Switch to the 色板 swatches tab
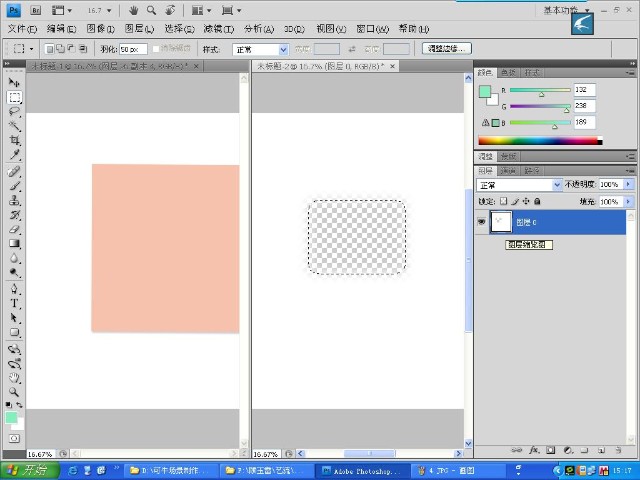The image size is (640, 480). pos(509,73)
